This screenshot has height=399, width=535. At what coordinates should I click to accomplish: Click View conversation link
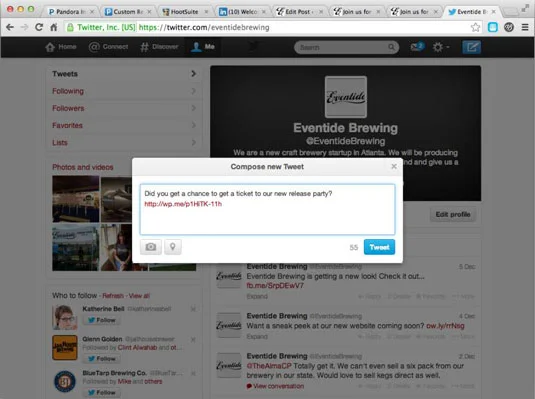[275, 386]
